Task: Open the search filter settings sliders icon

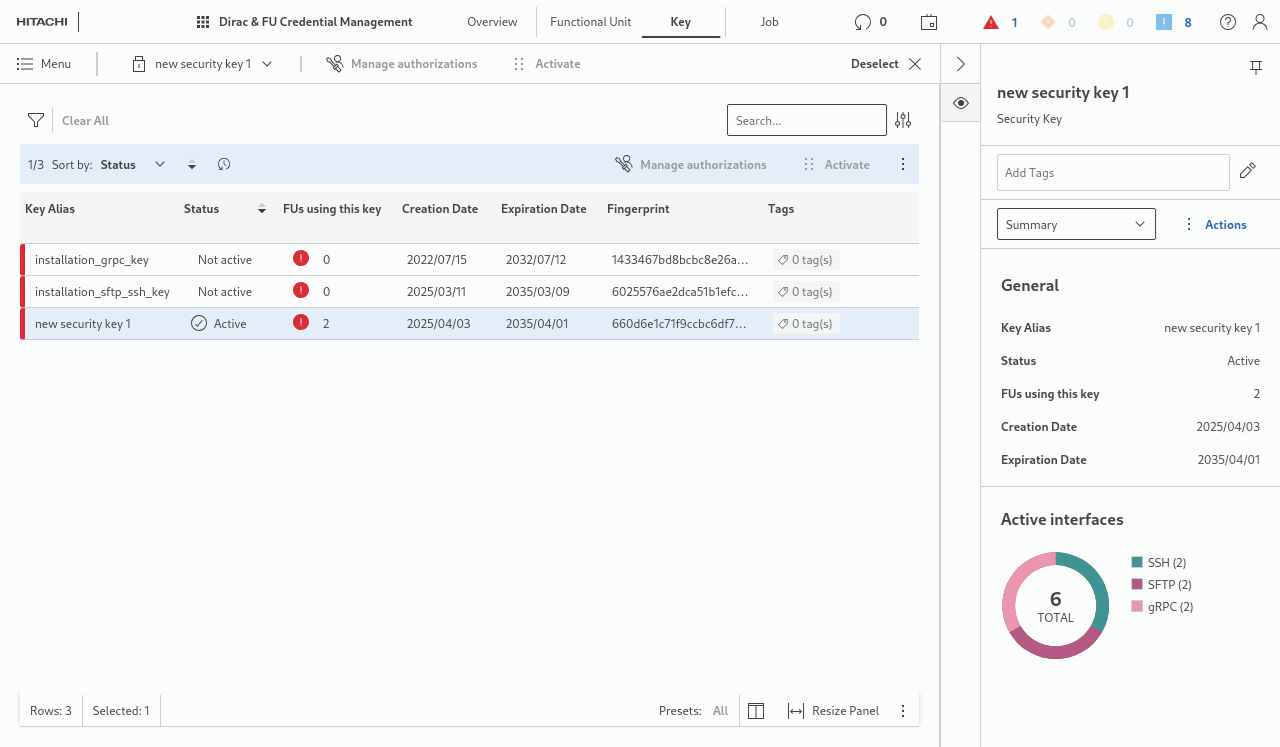Action: click(x=903, y=120)
